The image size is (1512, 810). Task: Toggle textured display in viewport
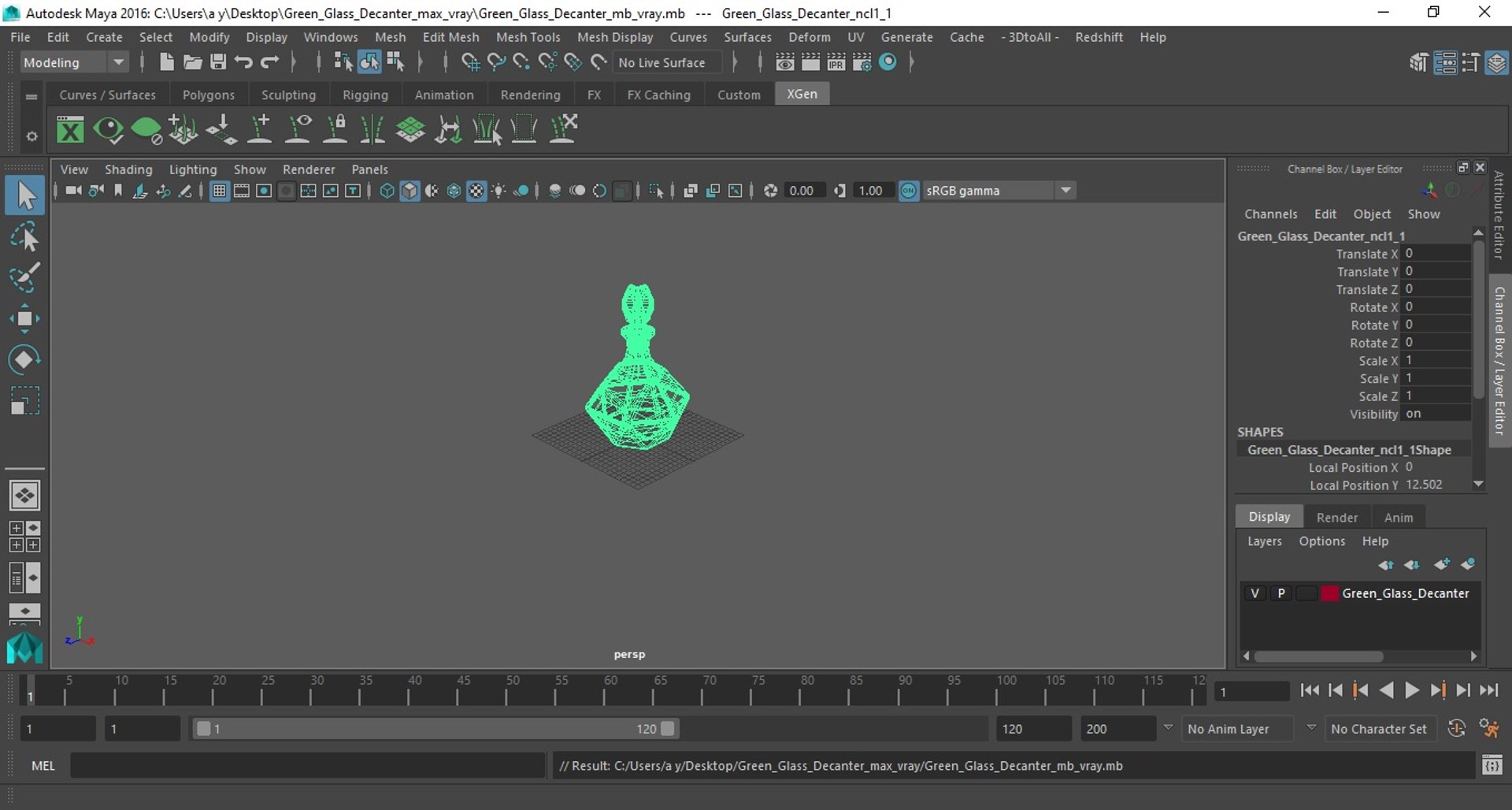[476, 191]
